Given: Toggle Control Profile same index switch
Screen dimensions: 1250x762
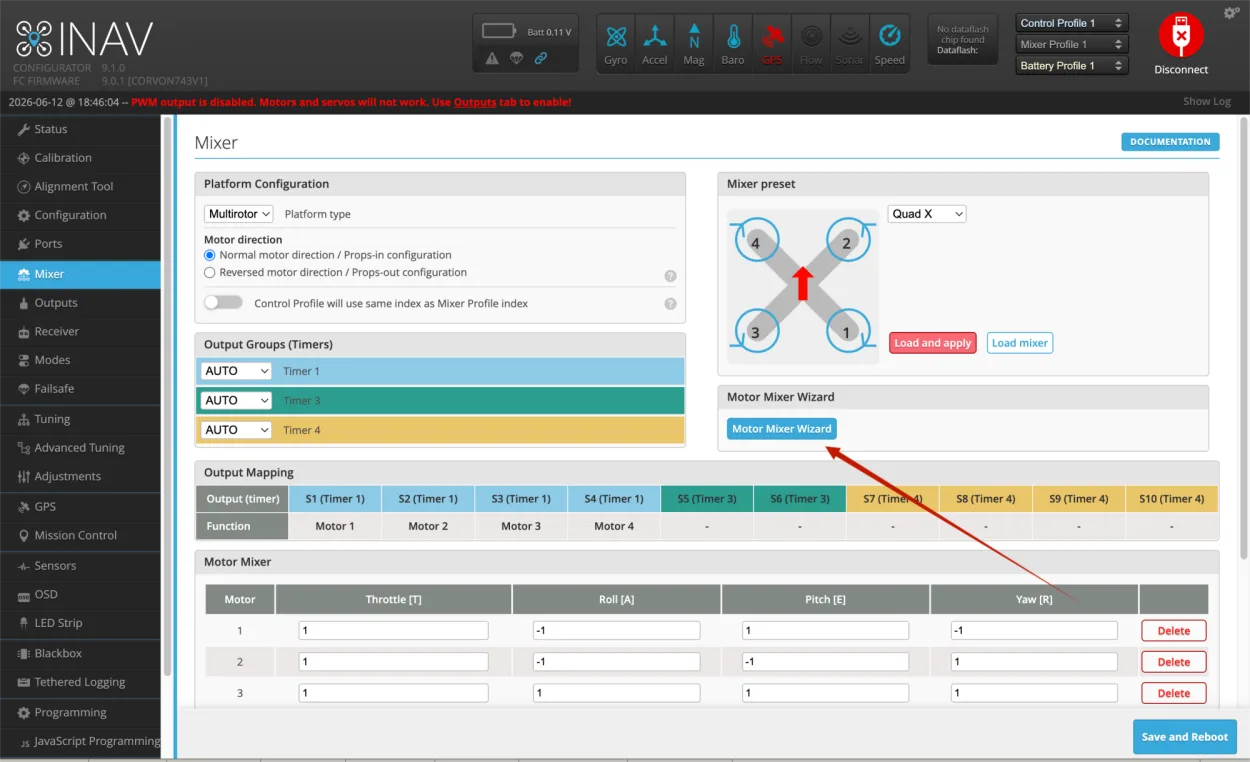Looking at the screenshot, I should pyautogui.click(x=223, y=302).
